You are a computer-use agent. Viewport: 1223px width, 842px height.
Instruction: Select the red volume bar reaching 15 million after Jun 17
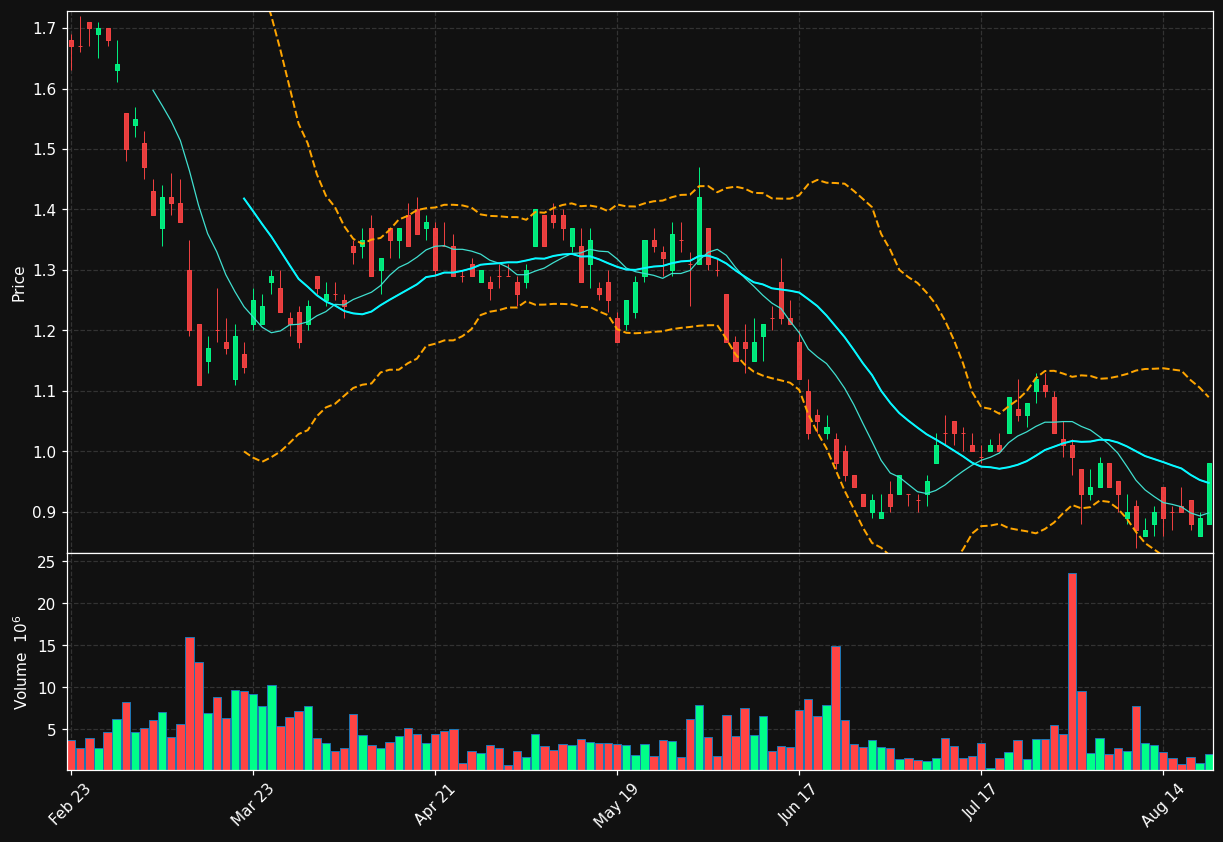836,708
